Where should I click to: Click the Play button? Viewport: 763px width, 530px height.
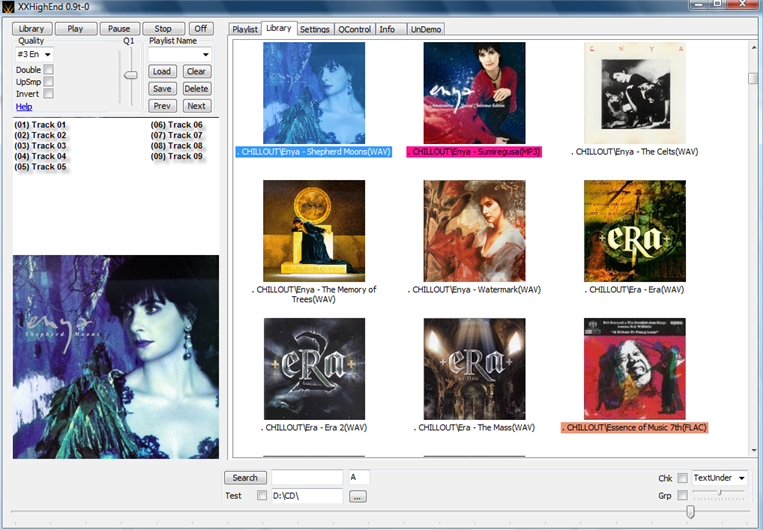75,29
